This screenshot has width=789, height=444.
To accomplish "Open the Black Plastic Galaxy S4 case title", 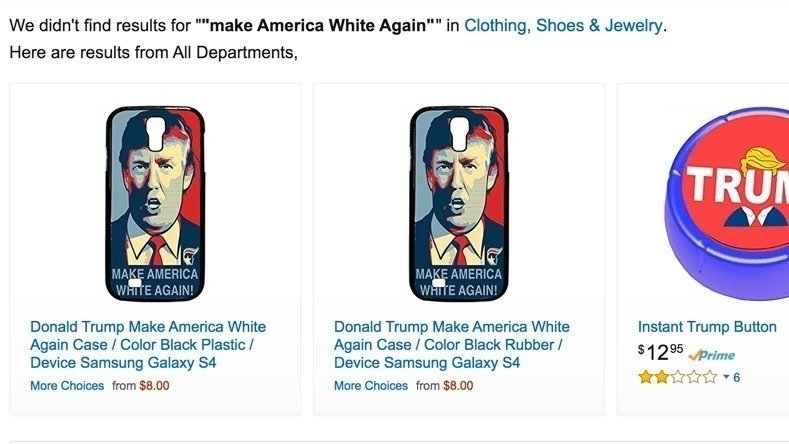I will (148, 345).
